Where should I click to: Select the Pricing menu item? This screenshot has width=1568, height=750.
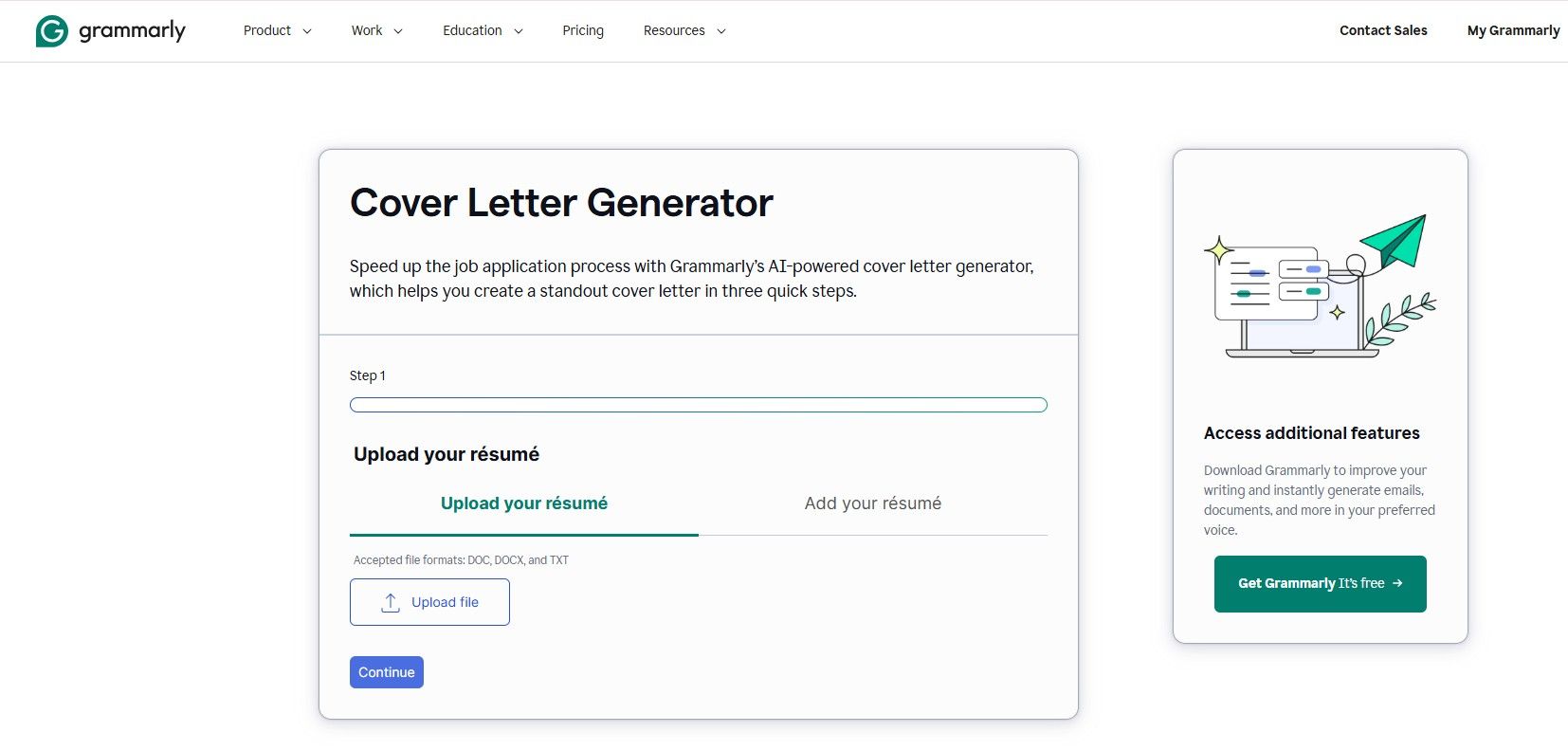tap(582, 30)
